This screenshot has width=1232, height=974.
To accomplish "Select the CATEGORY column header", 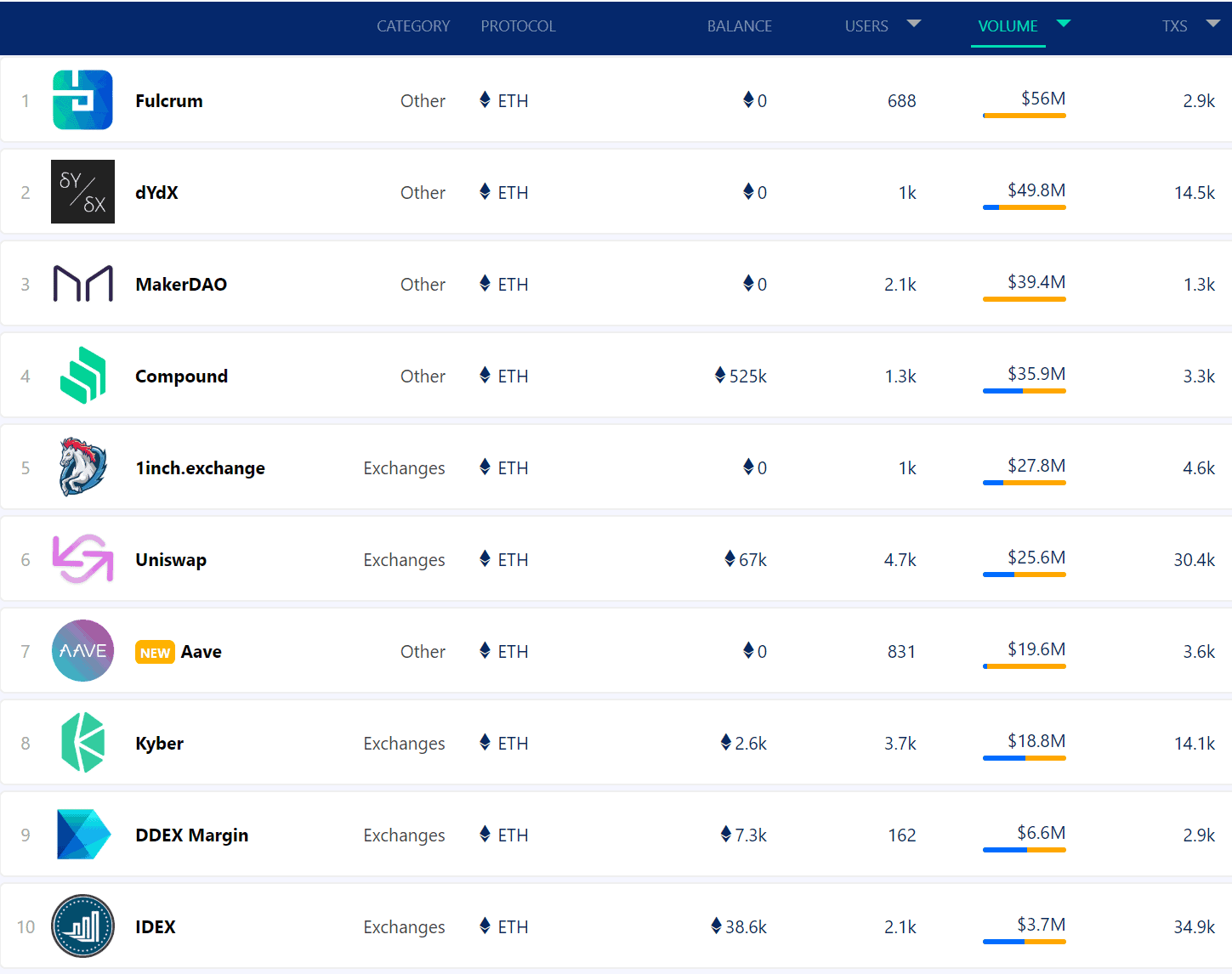I will (x=413, y=26).
